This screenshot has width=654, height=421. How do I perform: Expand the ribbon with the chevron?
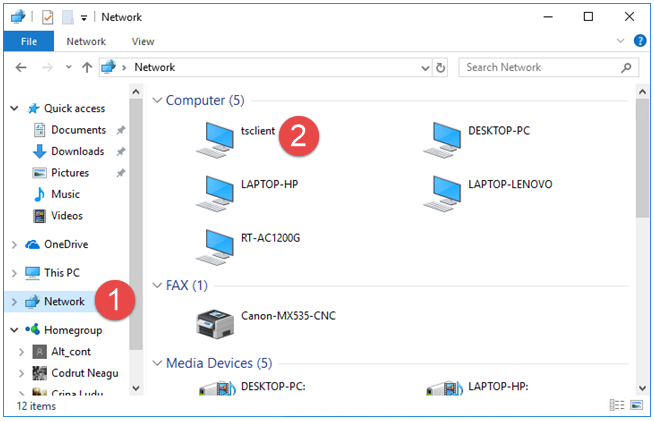tap(620, 41)
